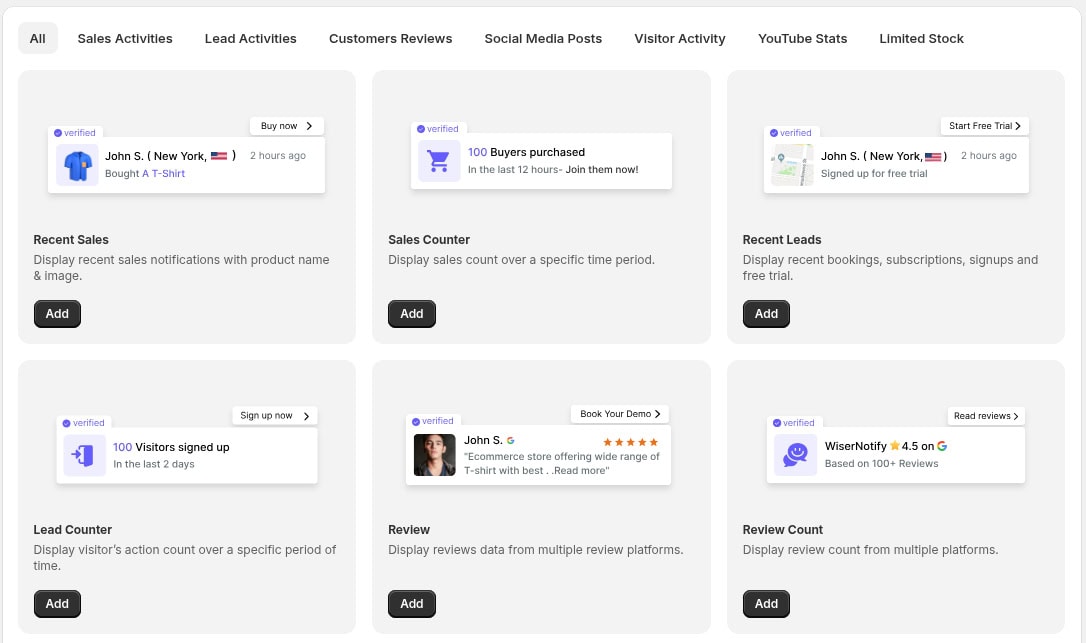Open the Customers Reviews tab

390,39
